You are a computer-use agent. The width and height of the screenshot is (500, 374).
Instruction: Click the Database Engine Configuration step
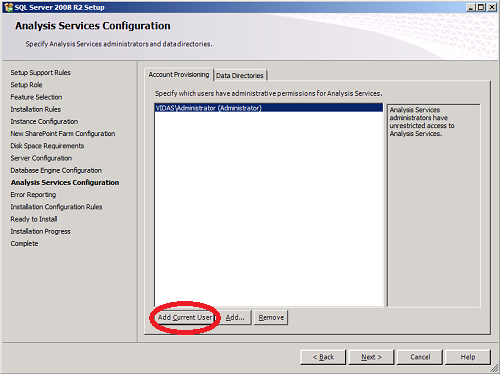point(56,170)
